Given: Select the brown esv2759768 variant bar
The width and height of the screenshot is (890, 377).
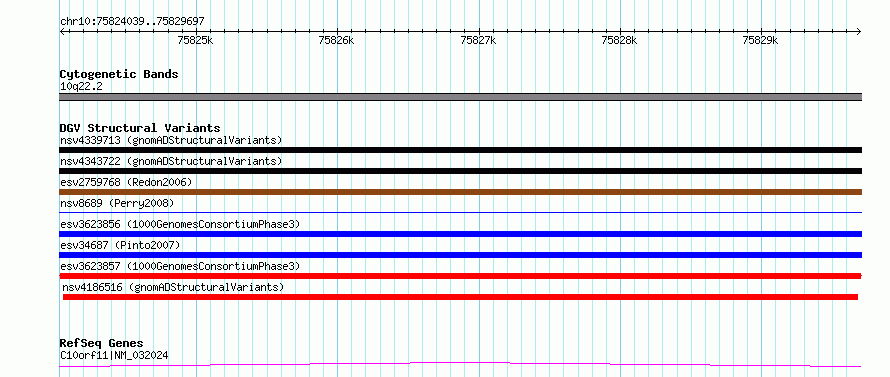Looking at the screenshot, I should [x=460, y=192].
